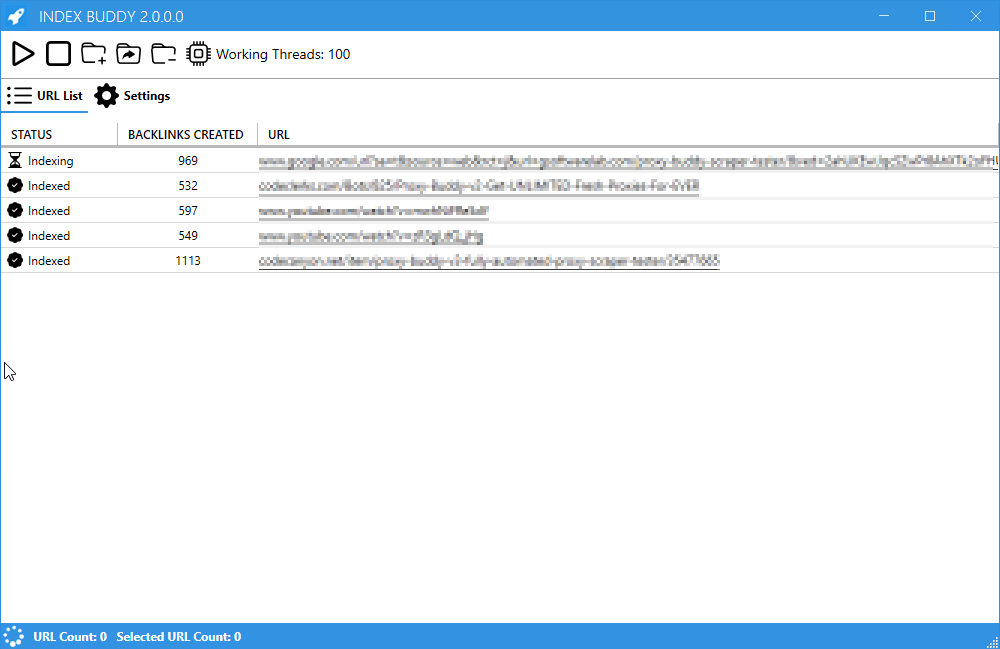The height and width of the screenshot is (649, 1000).
Task: Click the hourglass icon in the Indexing row
Action: coord(15,160)
